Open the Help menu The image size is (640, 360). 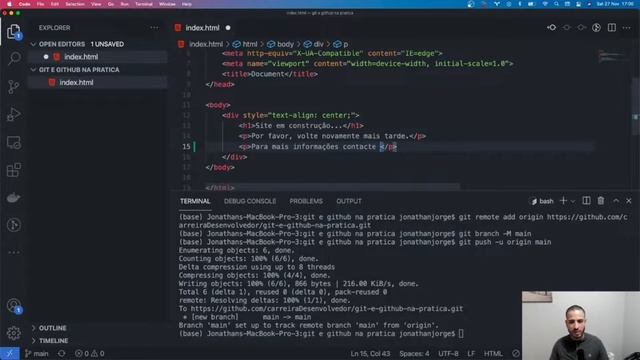[187, 4]
